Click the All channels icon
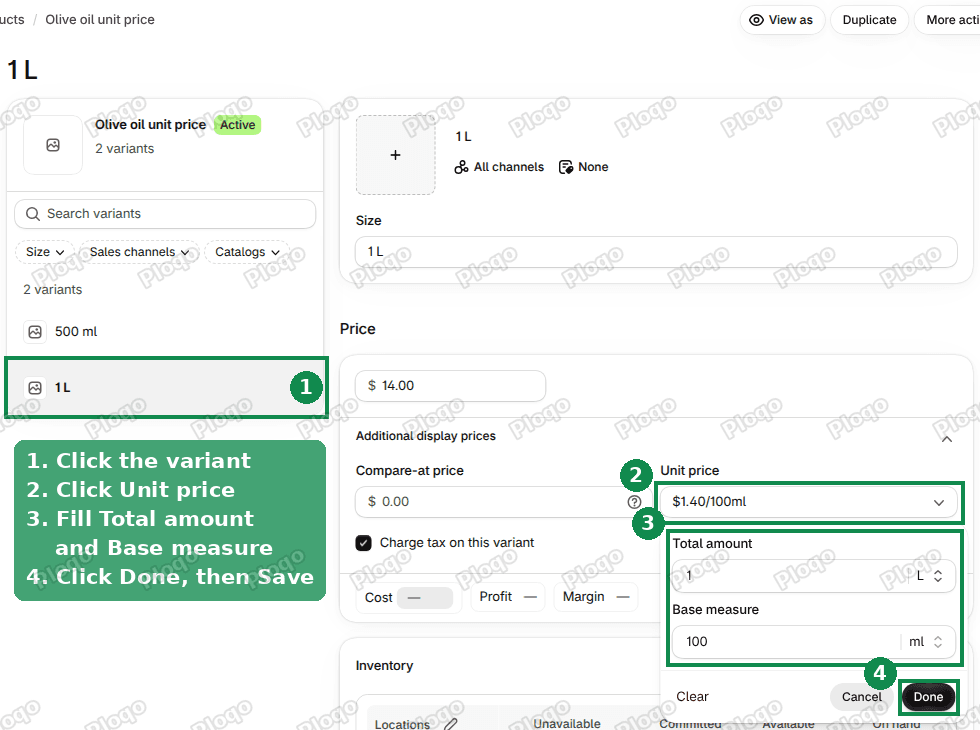This screenshot has width=980, height=730. [461, 167]
